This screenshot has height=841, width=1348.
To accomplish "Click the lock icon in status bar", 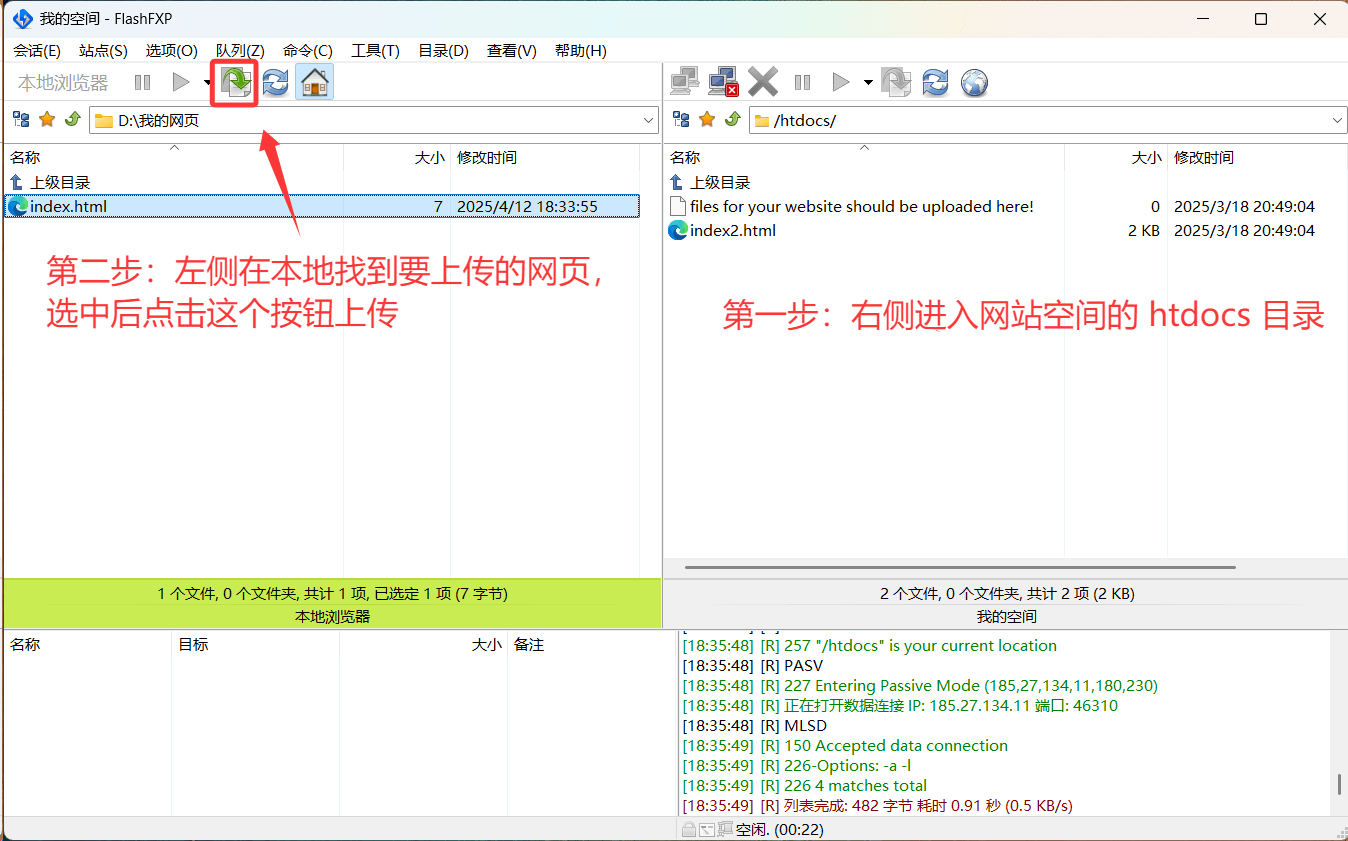I will pyautogui.click(x=689, y=829).
